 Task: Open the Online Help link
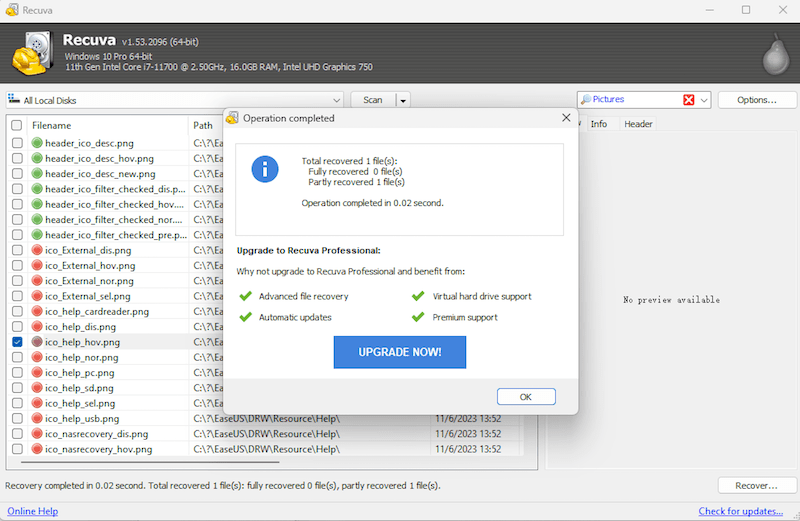33,511
